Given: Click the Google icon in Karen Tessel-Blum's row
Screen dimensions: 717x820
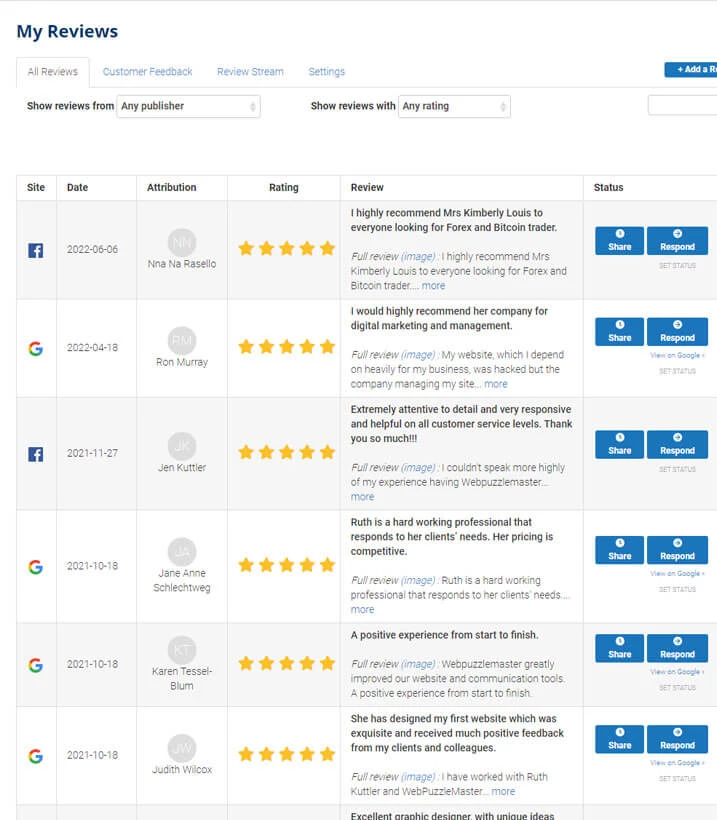Looking at the screenshot, I should 36,665.
